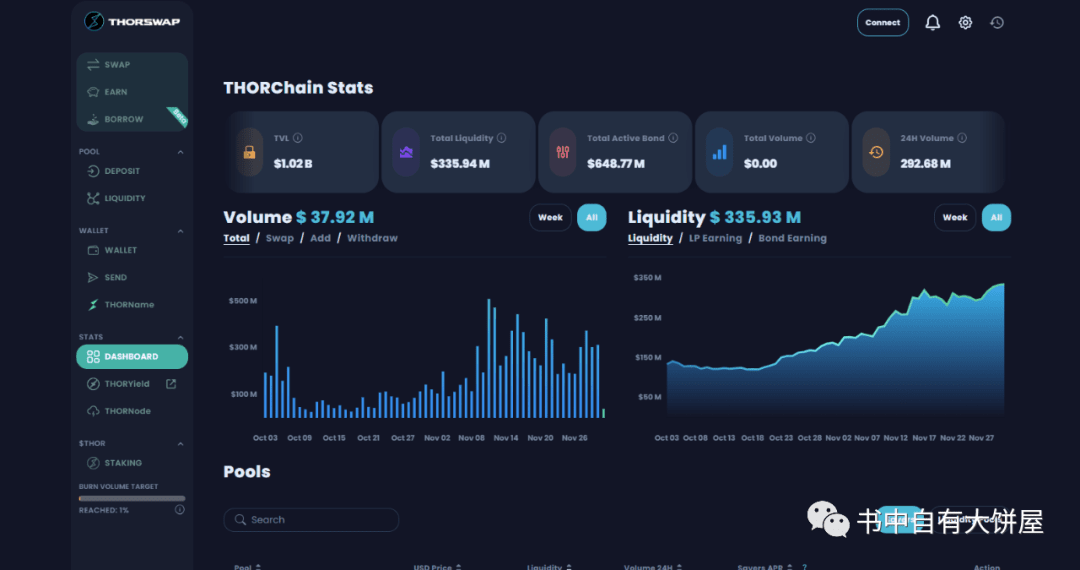Image resolution: width=1080 pixels, height=570 pixels.
Task: Click Total Volume bar-chart icon
Action: [720, 152]
